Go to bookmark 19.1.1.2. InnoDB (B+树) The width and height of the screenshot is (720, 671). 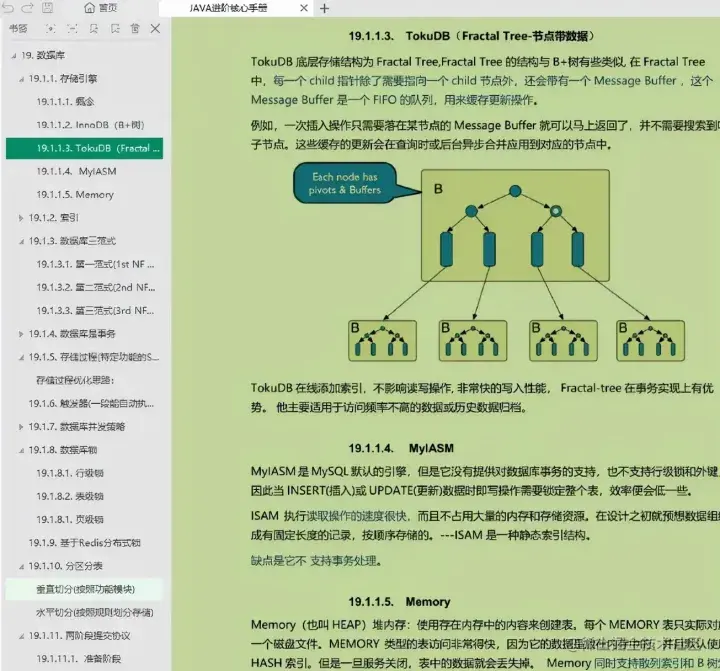(90, 125)
